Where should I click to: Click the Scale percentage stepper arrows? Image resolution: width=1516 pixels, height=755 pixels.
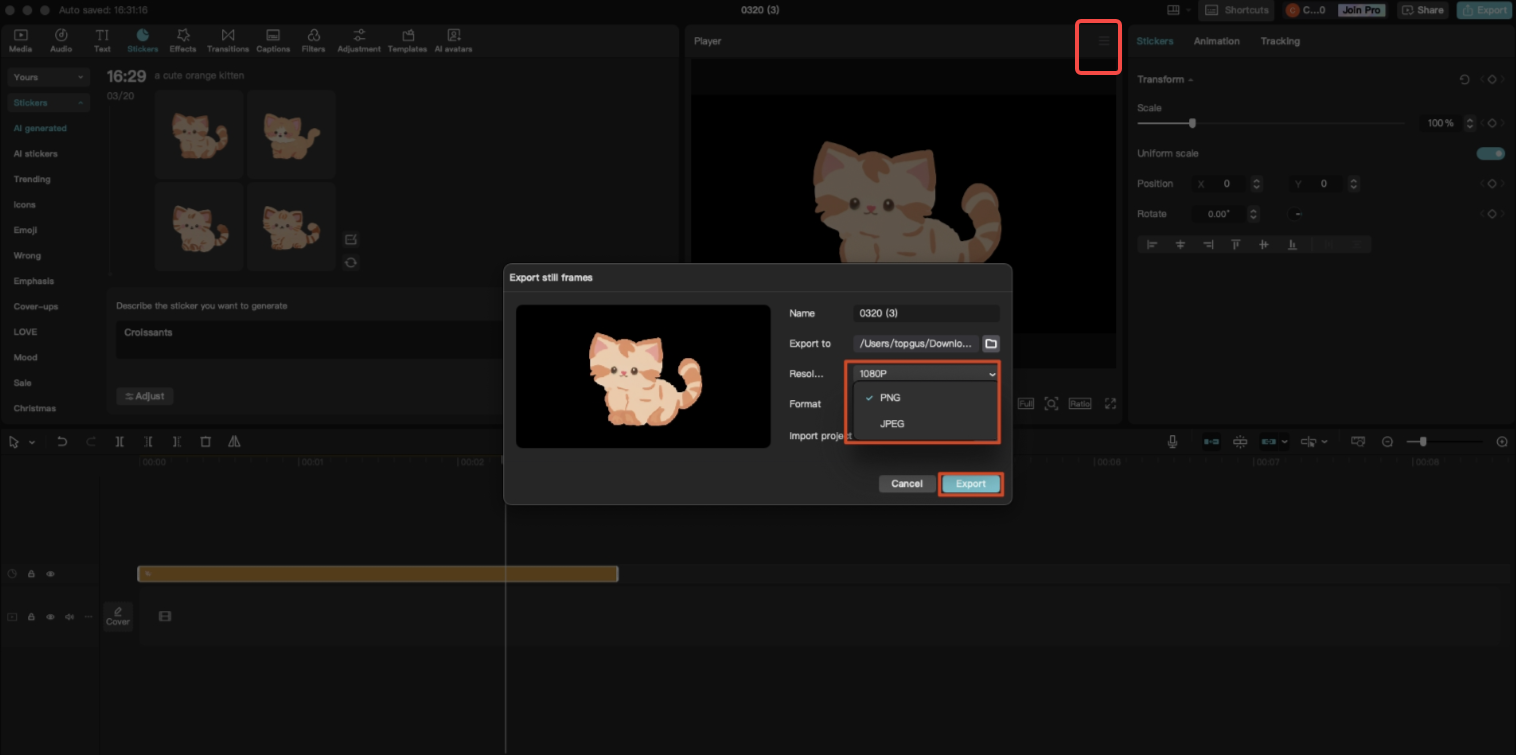click(1469, 123)
